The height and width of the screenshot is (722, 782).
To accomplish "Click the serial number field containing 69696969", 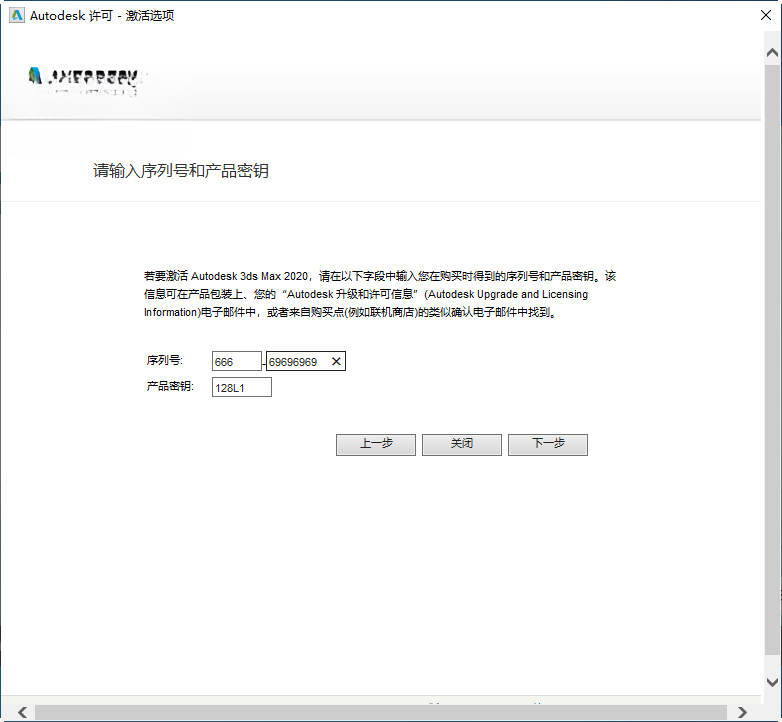I will 306,361.
